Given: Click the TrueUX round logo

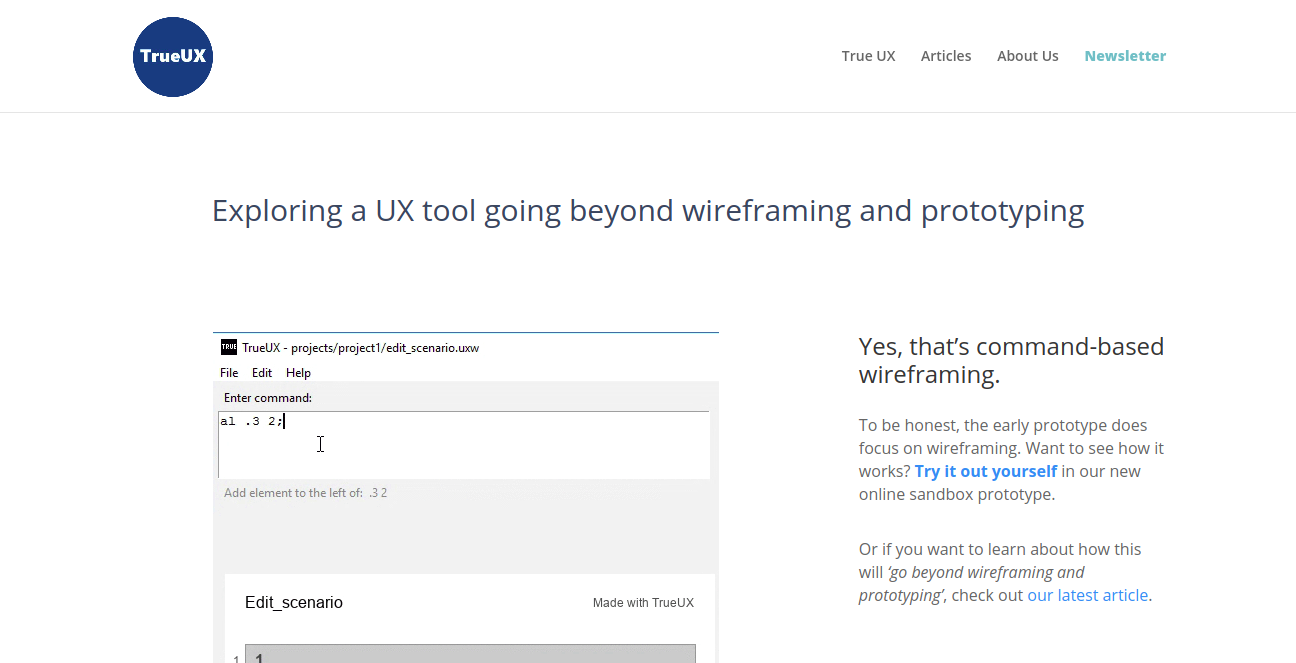Looking at the screenshot, I should tap(173, 57).
